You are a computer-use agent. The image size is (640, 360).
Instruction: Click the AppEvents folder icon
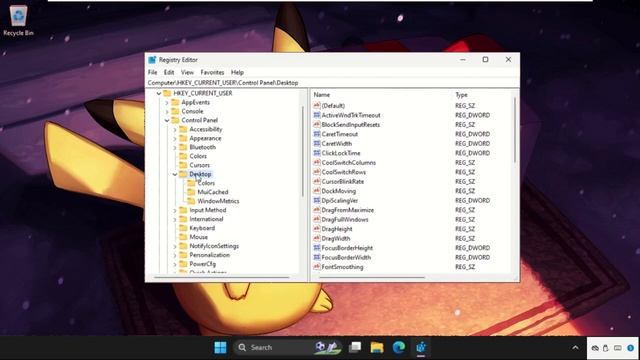(175, 102)
